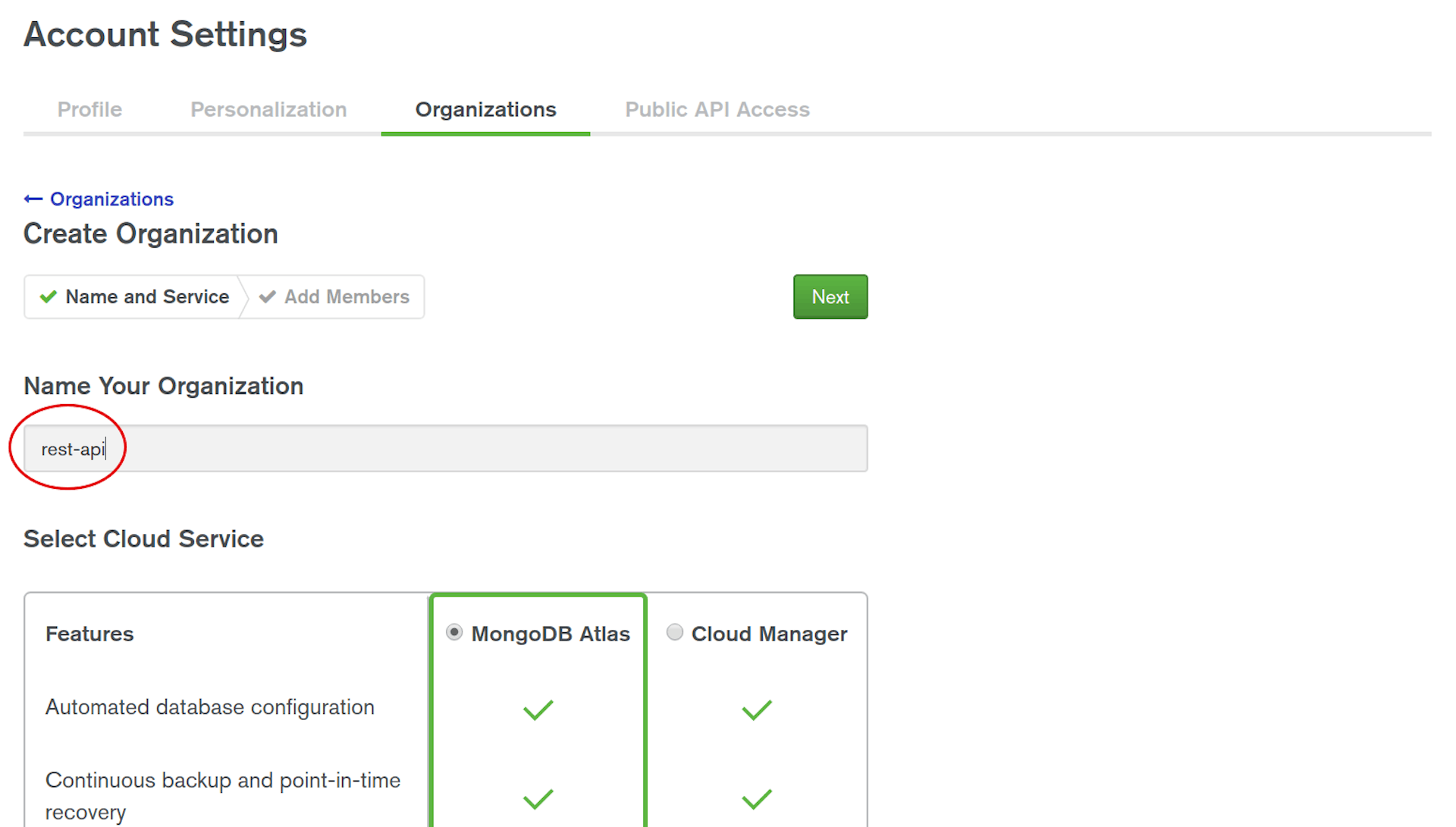Click Cloud Manager checkmark for continuous backup
Screen dimensions: 1456x827
756,798
